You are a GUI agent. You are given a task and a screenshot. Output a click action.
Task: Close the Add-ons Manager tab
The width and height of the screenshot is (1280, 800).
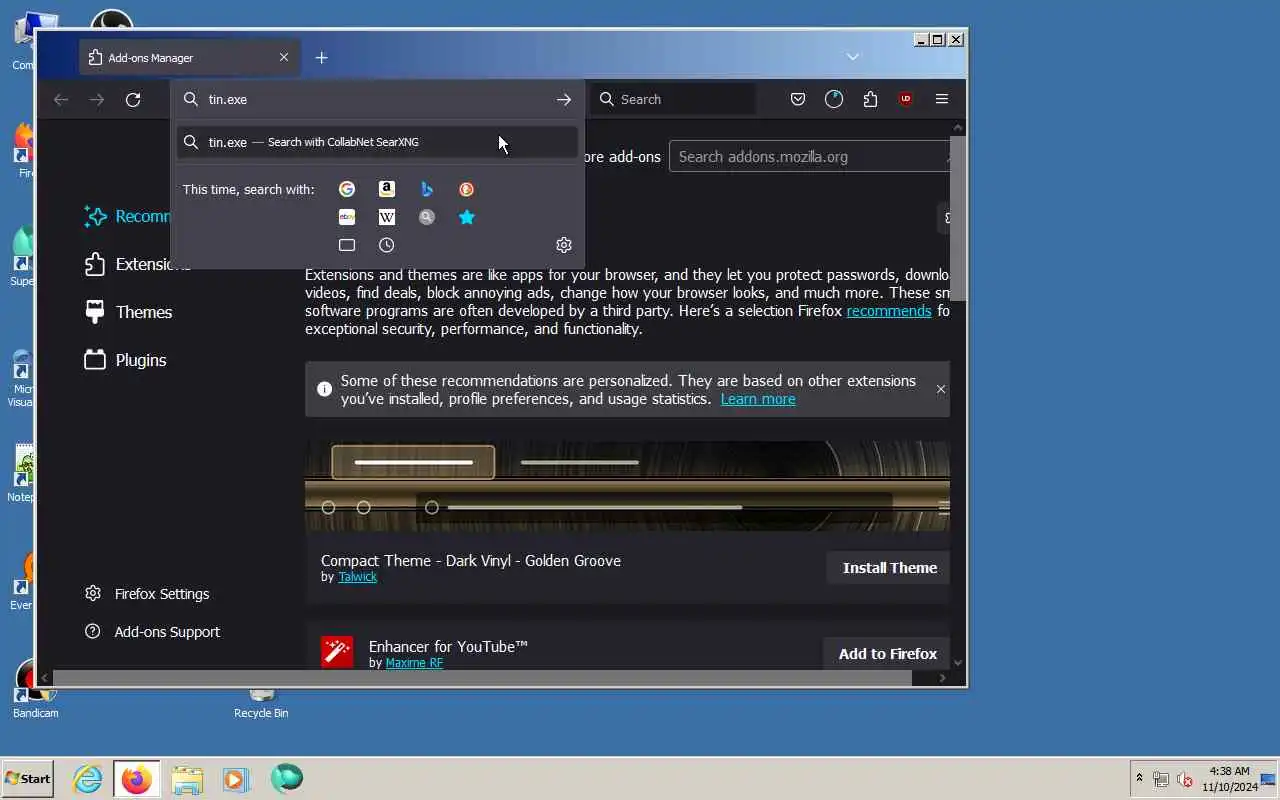point(284,58)
